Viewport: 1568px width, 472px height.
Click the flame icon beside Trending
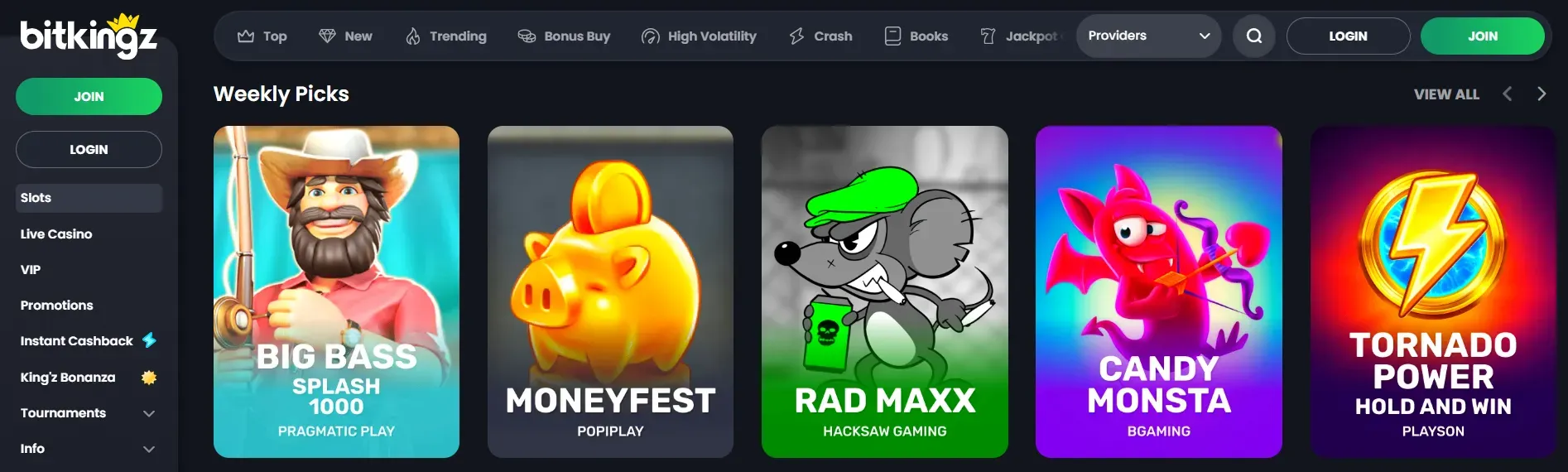[412, 36]
